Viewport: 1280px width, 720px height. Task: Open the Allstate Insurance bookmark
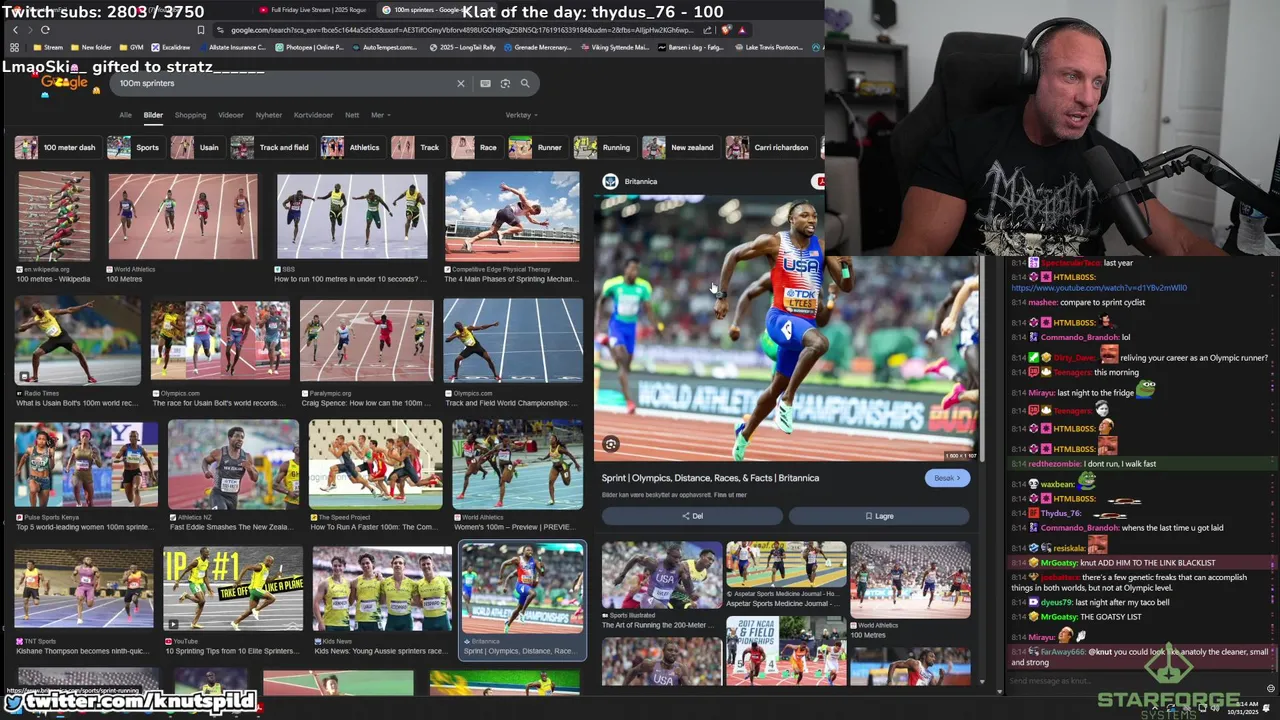click(232, 47)
